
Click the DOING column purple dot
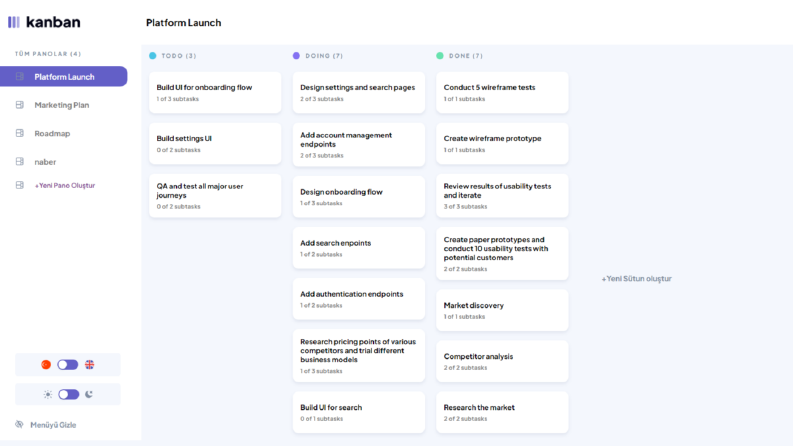[x=296, y=56]
